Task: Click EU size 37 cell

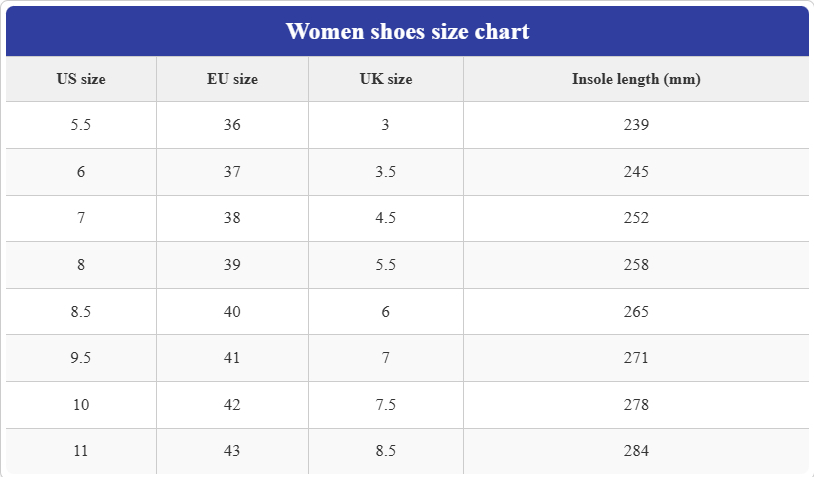Action: (232, 172)
